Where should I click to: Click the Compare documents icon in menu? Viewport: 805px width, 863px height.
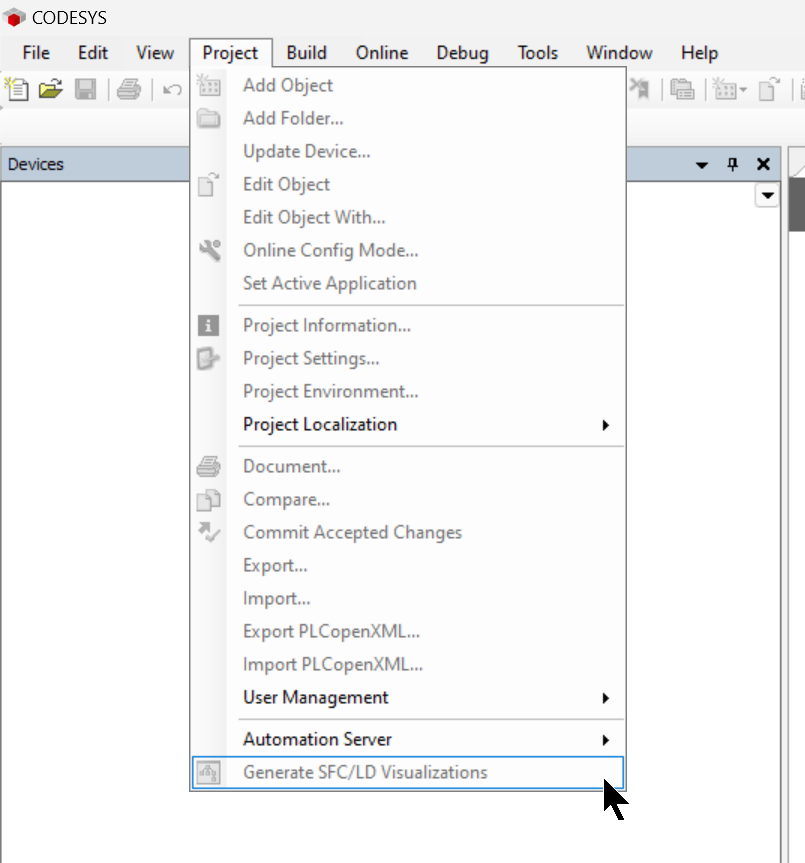pos(209,500)
